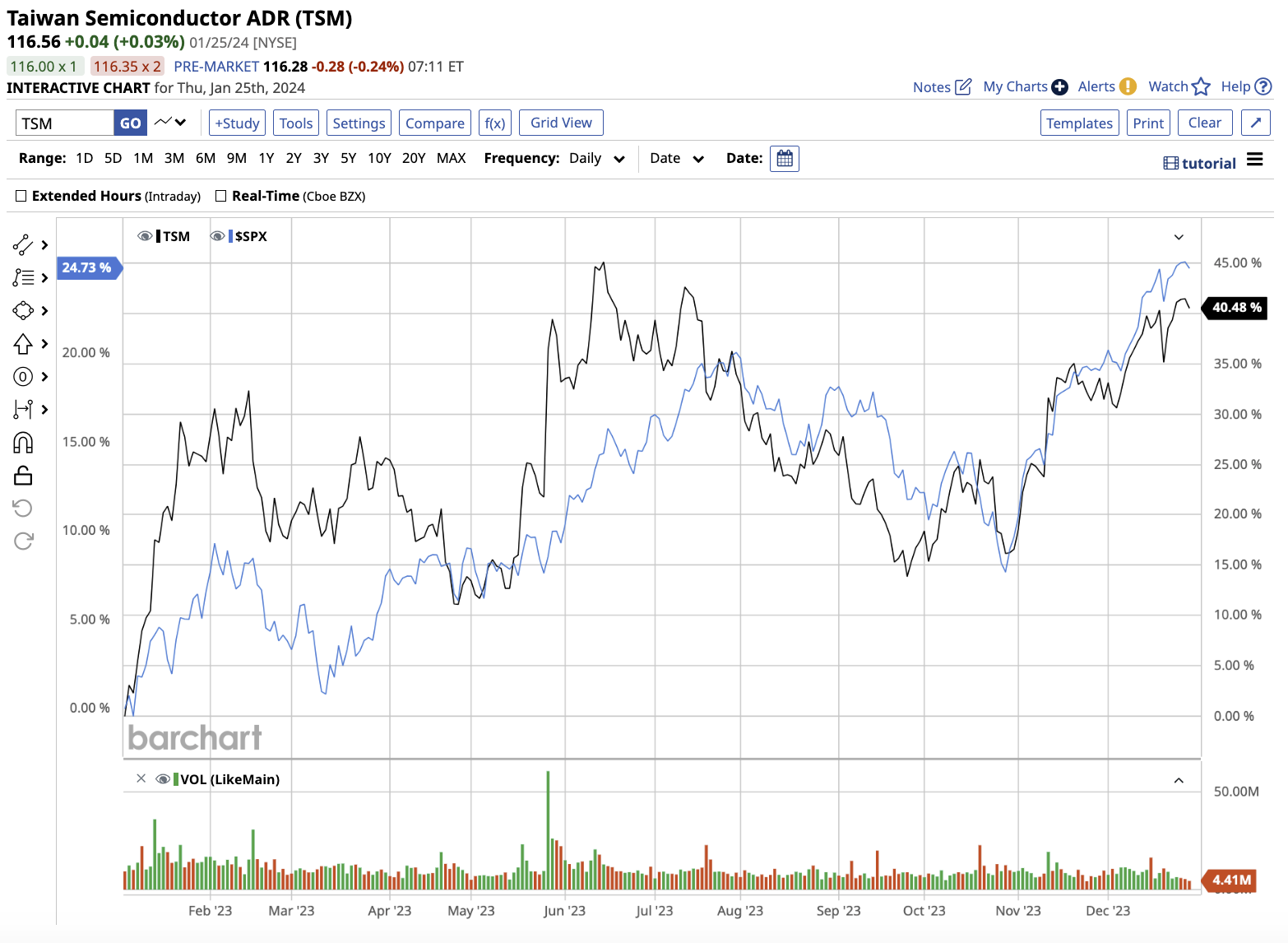Viewport: 1288px width, 943px height.
Task: Click the TSM symbol input field
Action: point(65,123)
